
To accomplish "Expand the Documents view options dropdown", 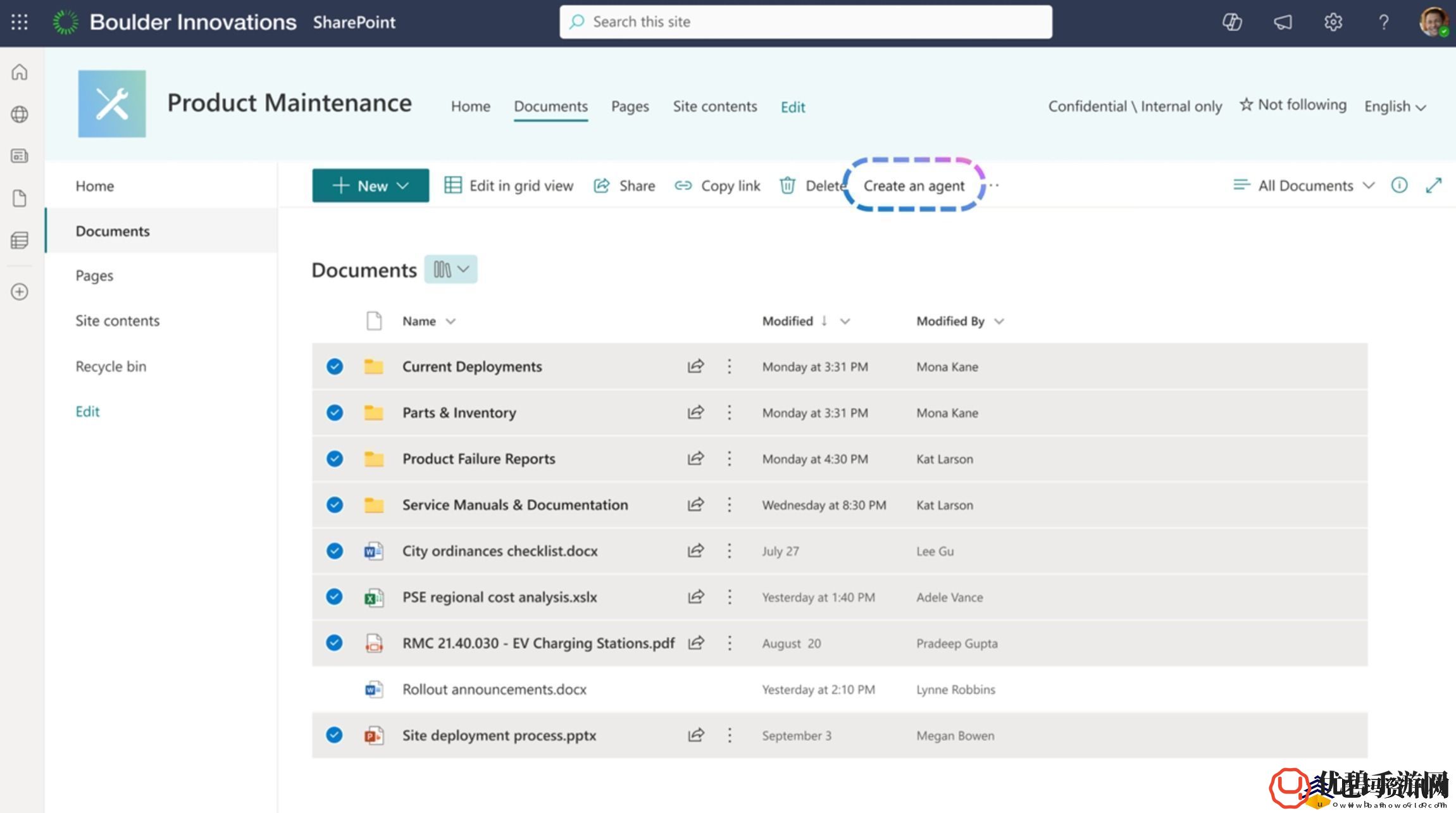I will click(450, 268).
